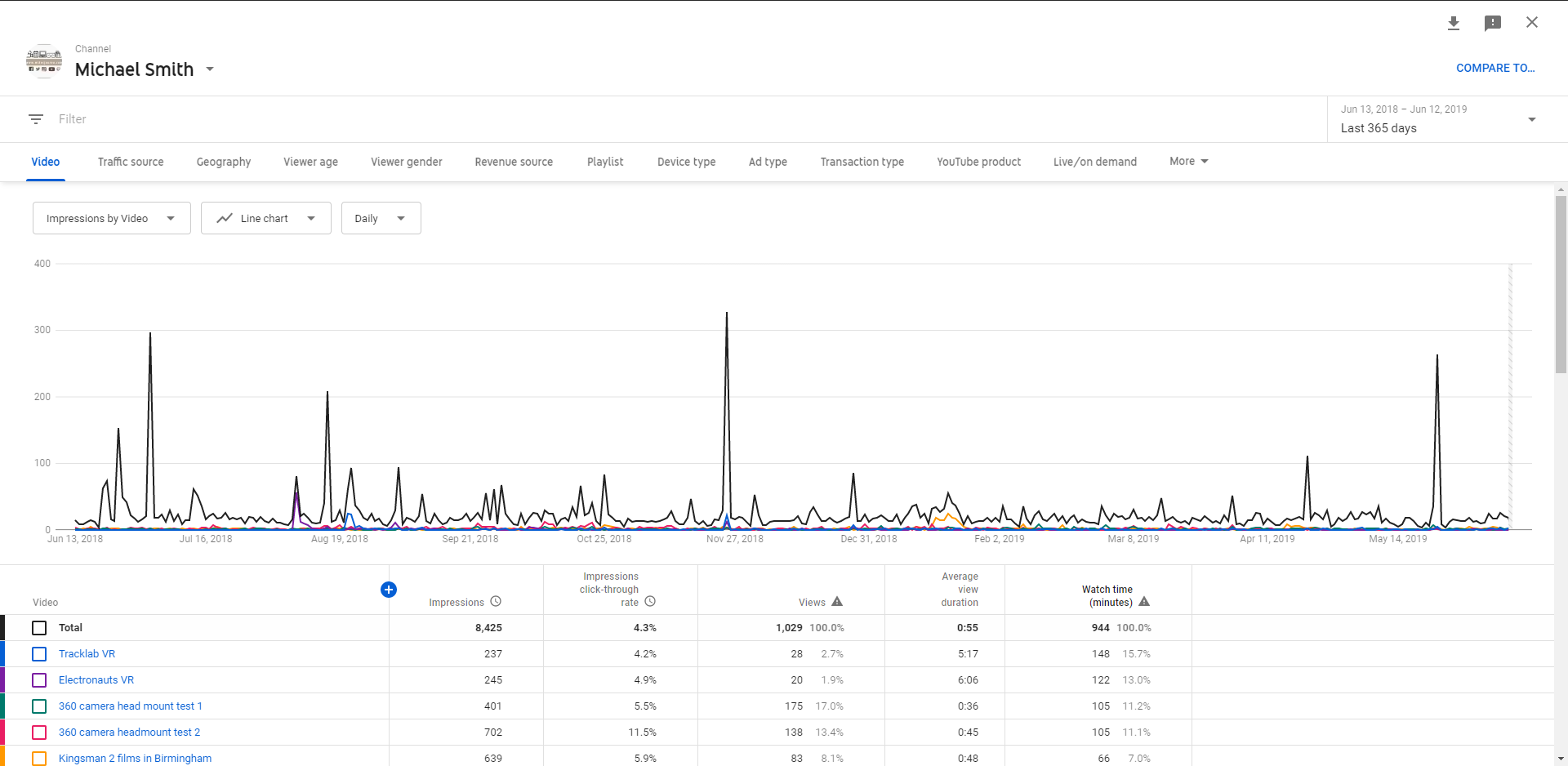Switch to the Traffic source tab

coord(131,162)
